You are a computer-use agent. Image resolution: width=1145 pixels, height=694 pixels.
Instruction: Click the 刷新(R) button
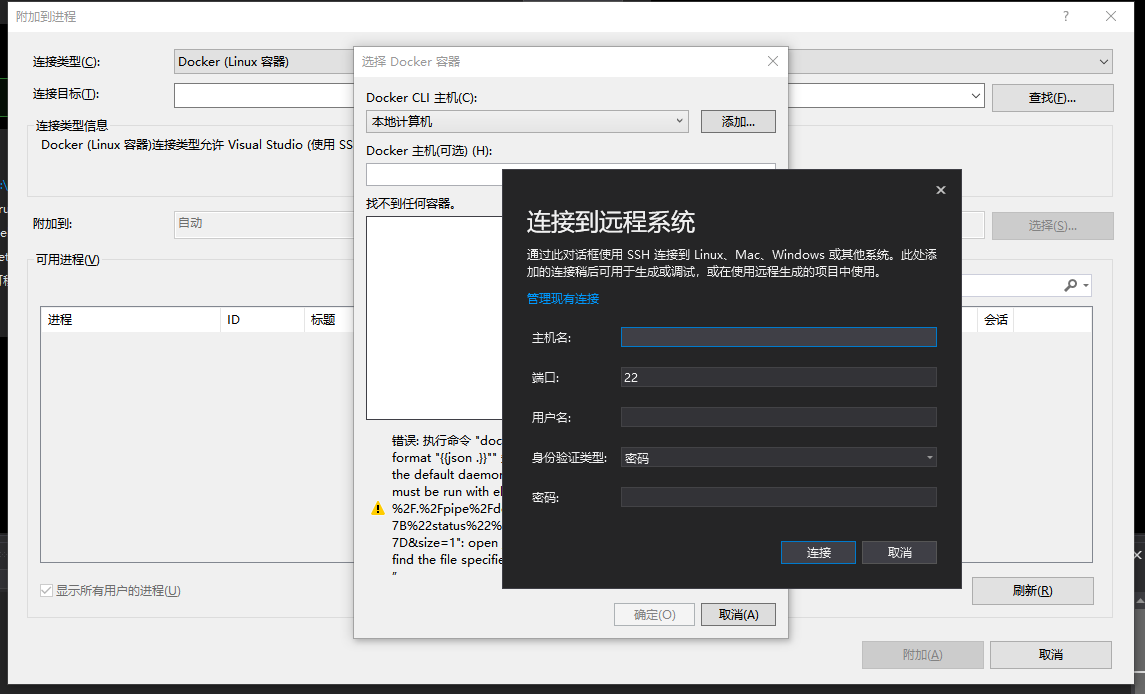tap(1033, 591)
